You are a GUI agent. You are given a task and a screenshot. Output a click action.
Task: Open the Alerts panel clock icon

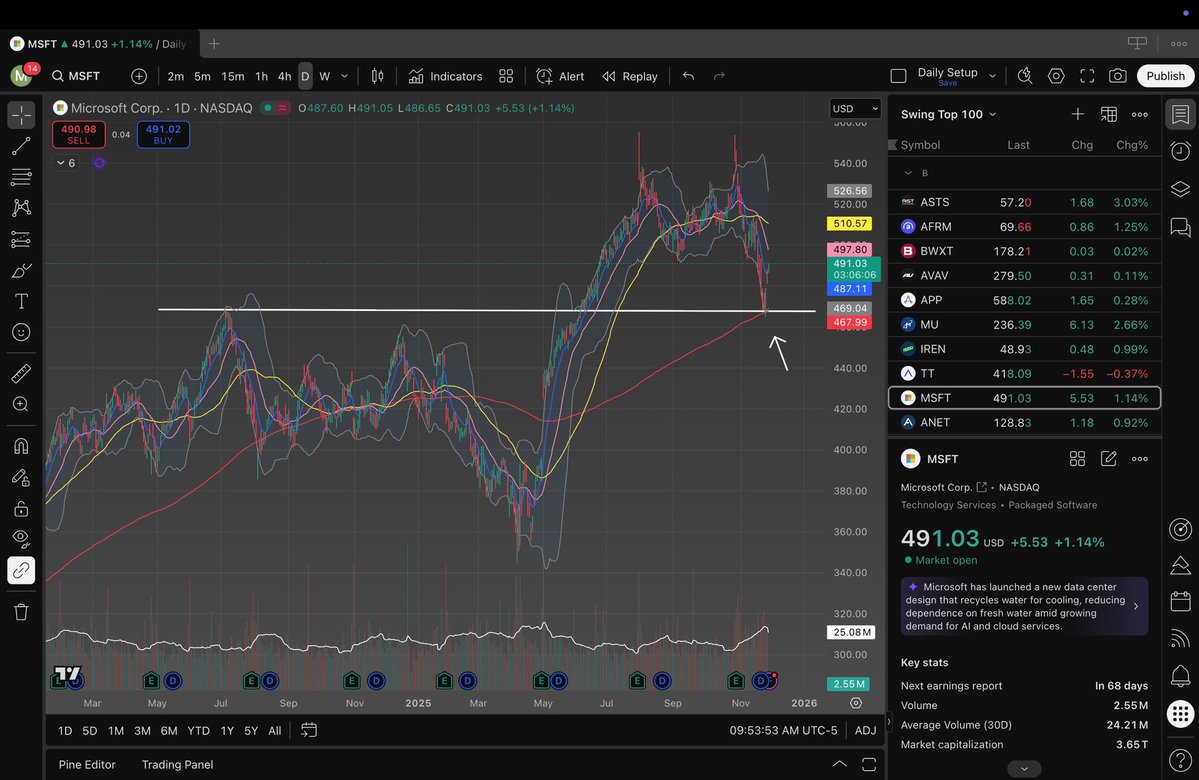click(1179, 151)
